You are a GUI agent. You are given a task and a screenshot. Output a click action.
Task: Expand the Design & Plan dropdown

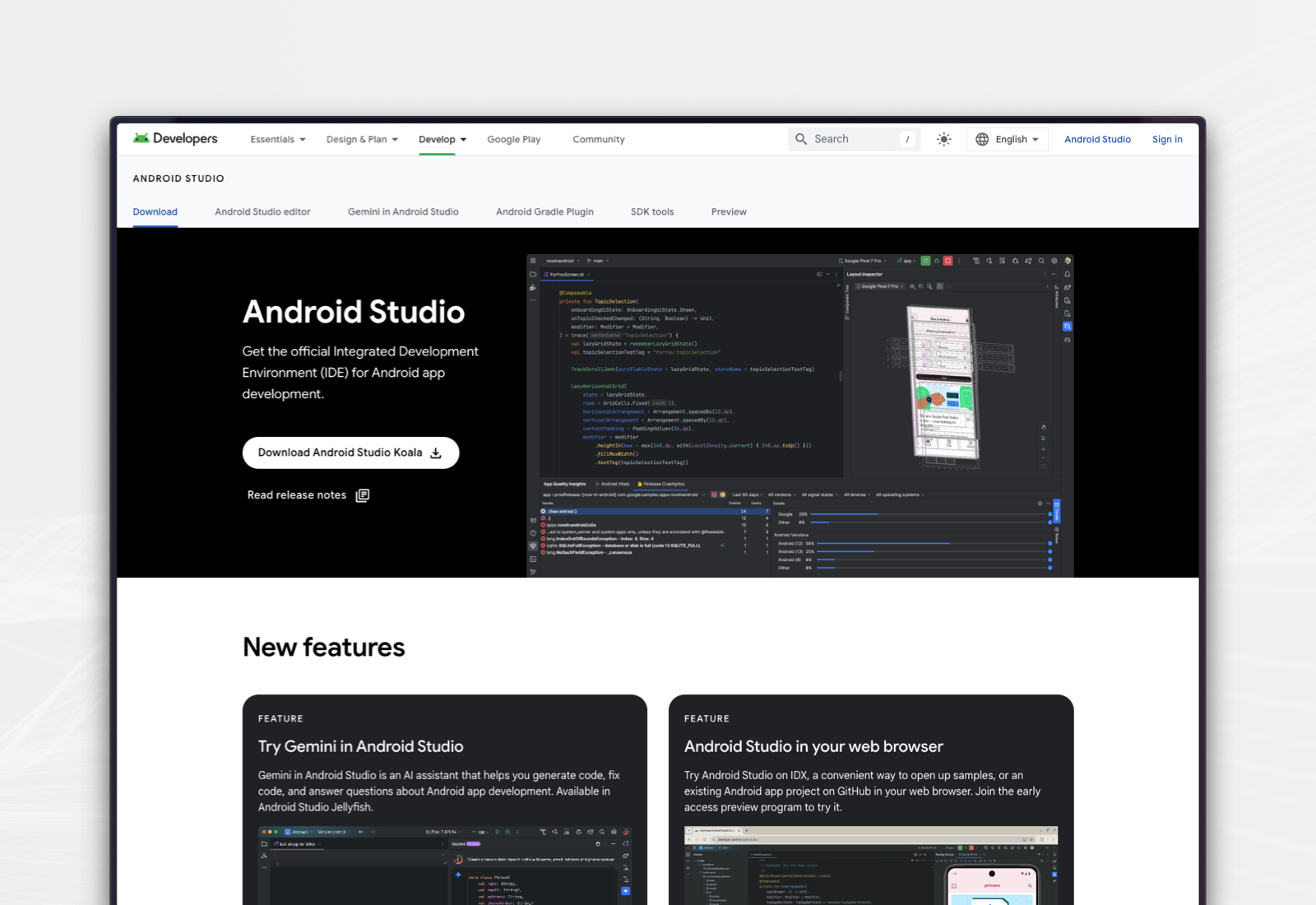(362, 140)
